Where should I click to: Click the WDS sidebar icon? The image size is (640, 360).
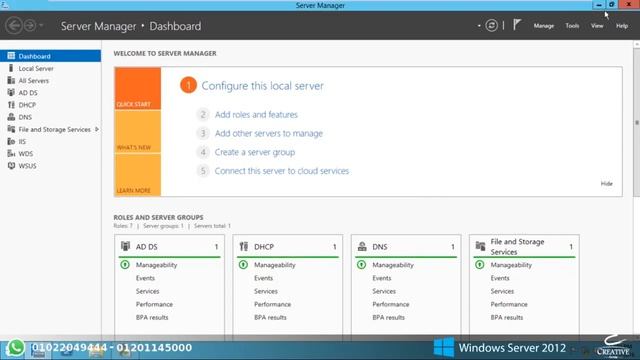click(11, 154)
